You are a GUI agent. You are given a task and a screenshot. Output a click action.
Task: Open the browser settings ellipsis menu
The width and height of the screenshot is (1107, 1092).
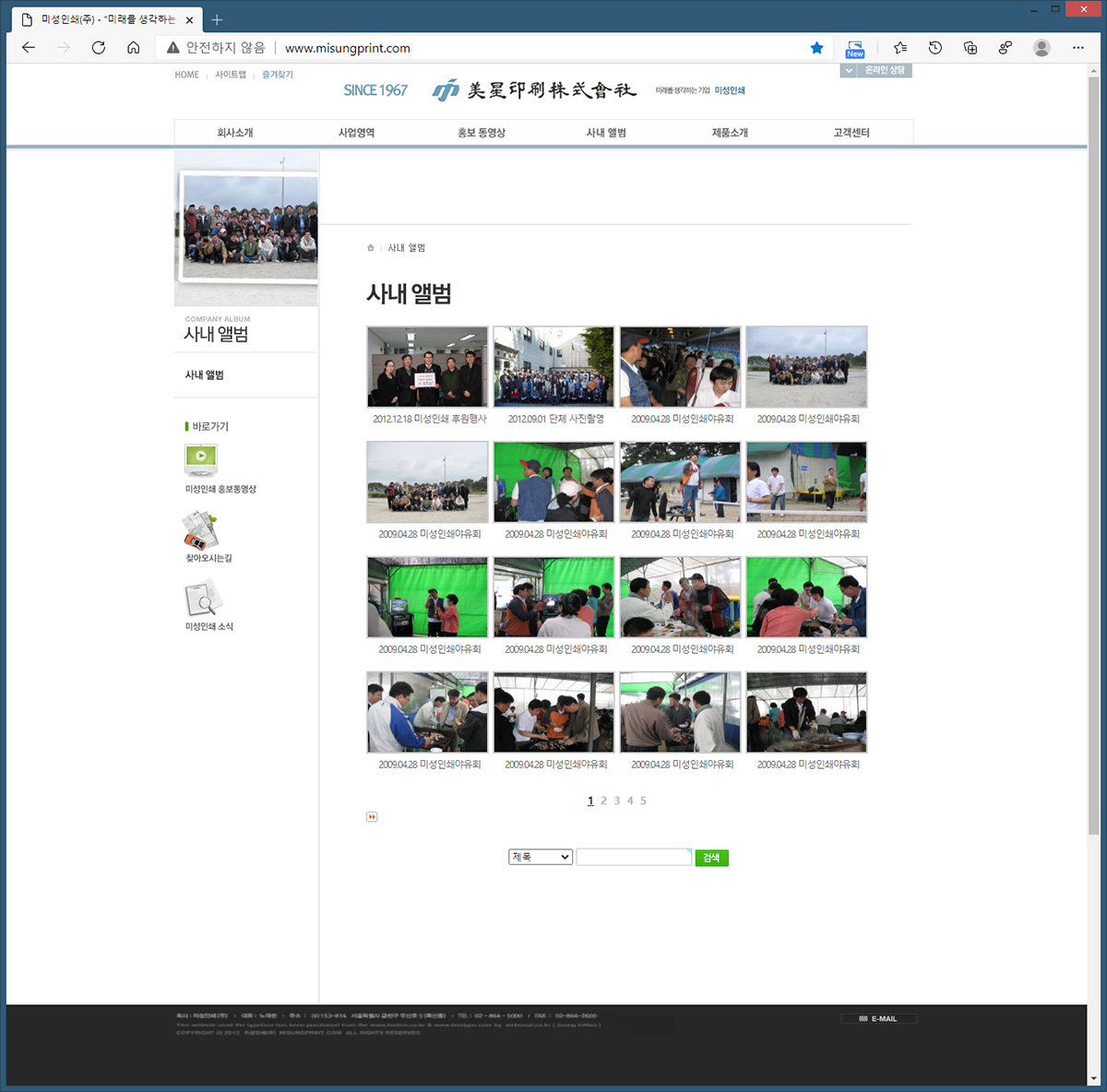(1077, 48)
